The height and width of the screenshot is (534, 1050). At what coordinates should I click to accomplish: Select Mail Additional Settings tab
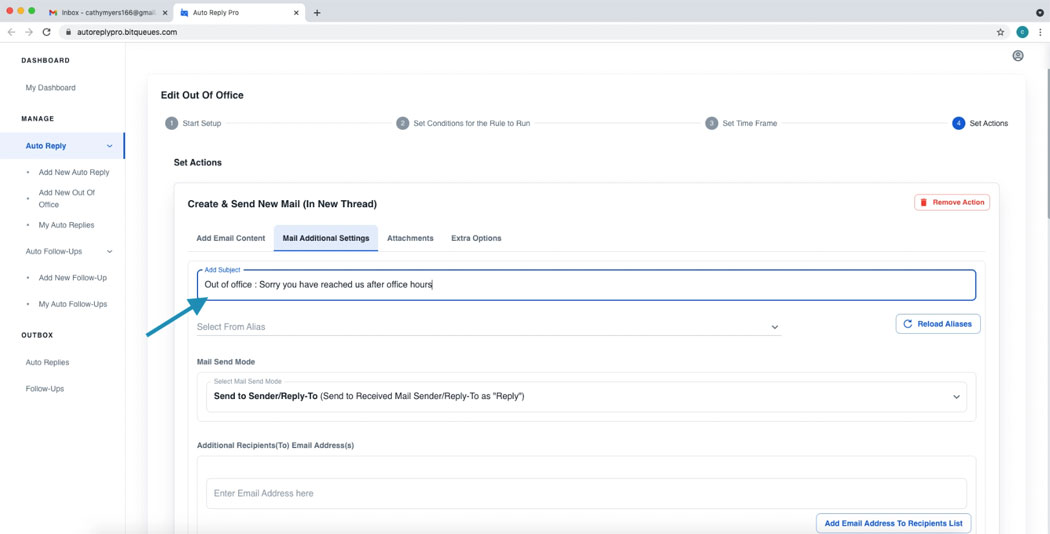coord(325,238)
